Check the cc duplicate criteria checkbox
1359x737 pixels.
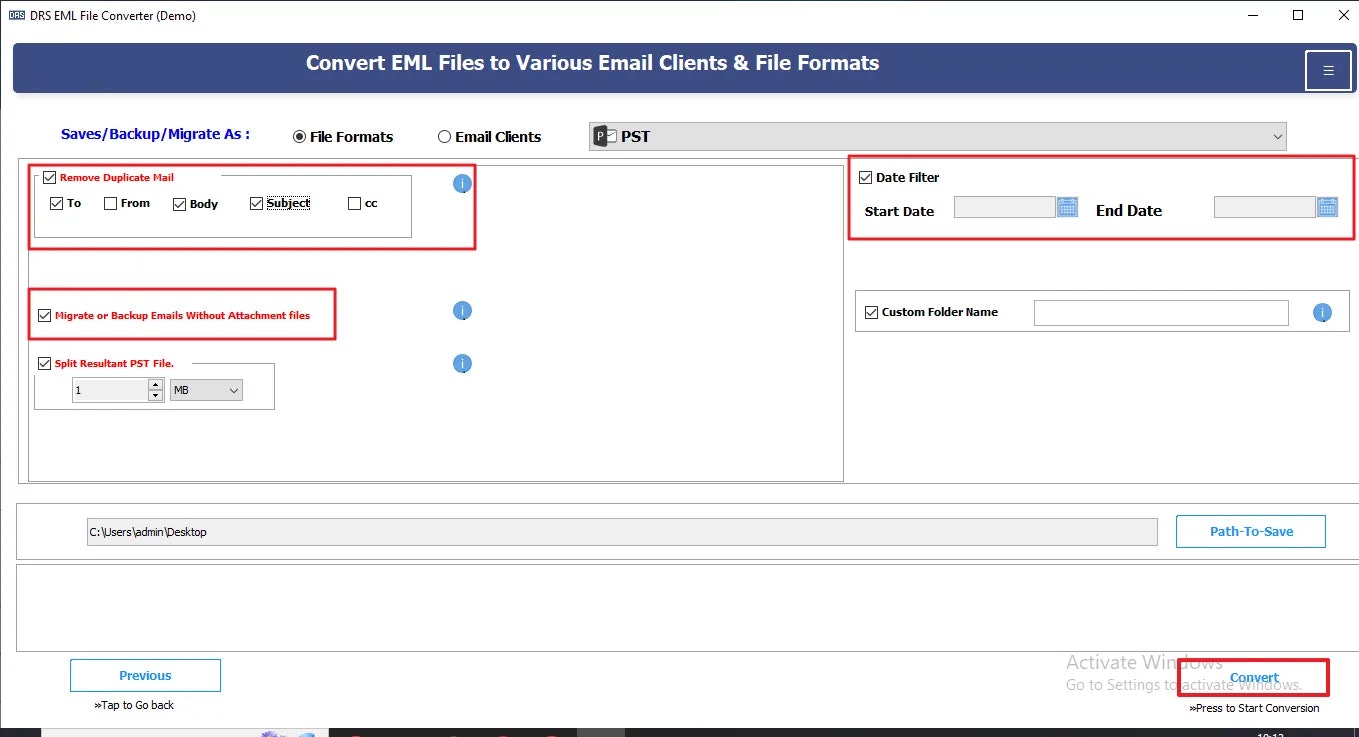(354, 204)
